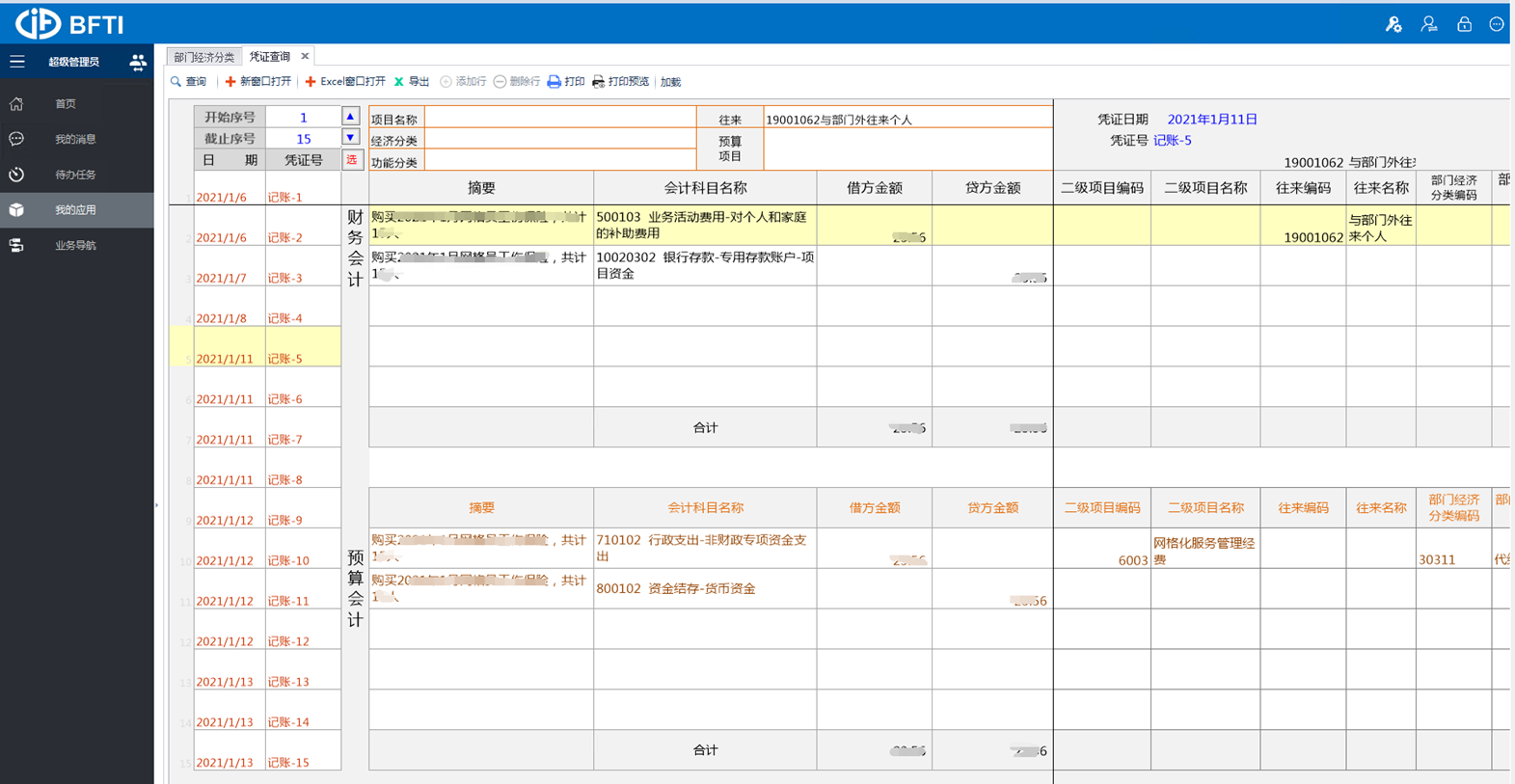Click 导出 export toolbar button

tap(412, 82)
